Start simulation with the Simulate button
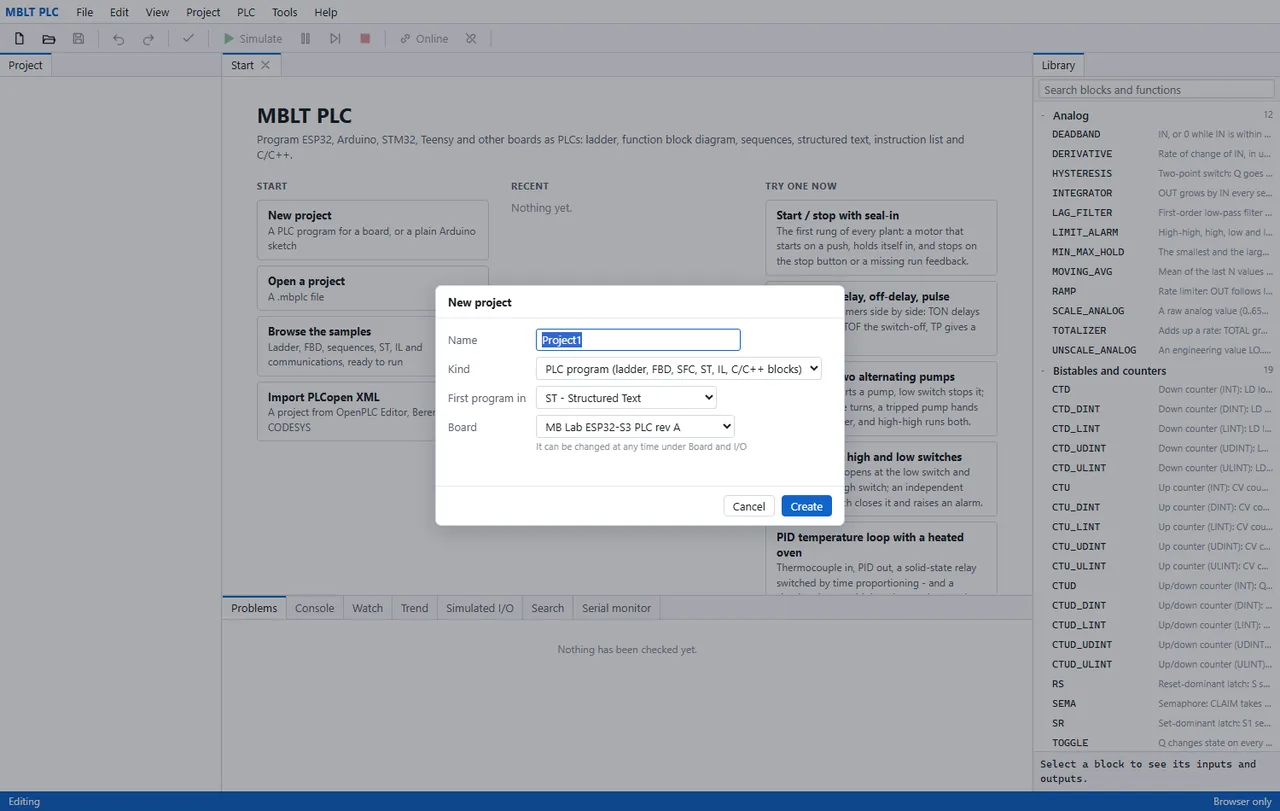Image resolution: width=1280 pixels, height=811 pixels. (x=253, y=39)
